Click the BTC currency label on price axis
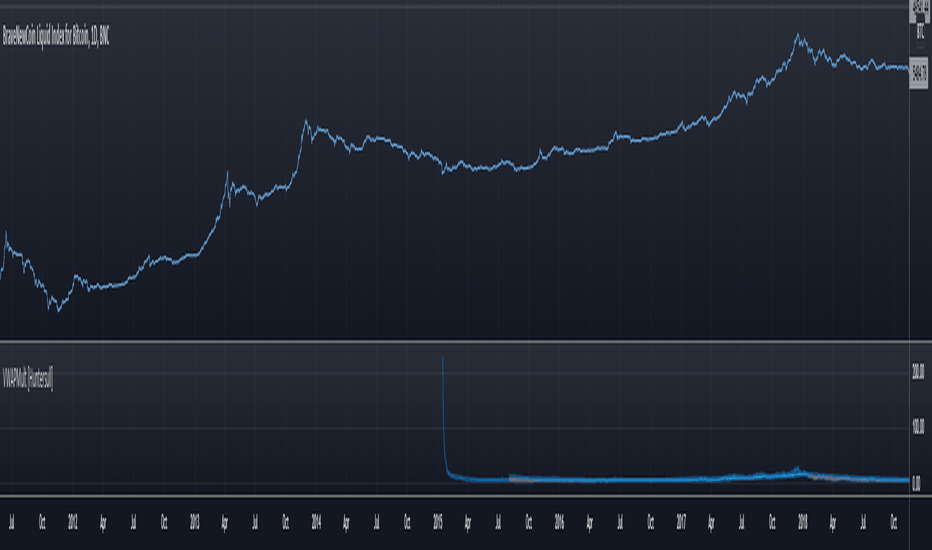932x550 pixels. (x=920, y=31)
